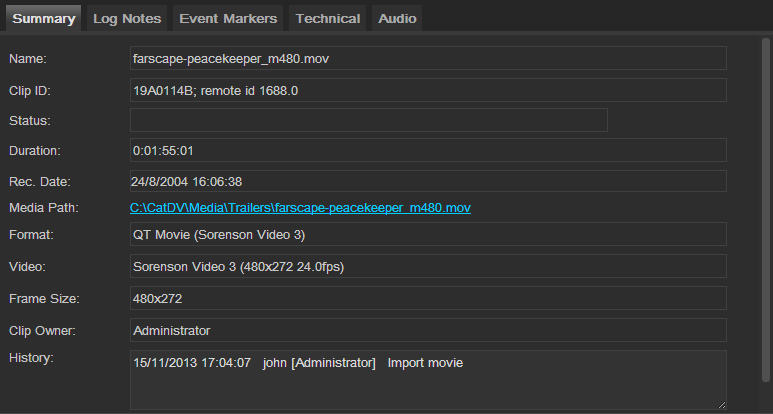
Task: Focus the empty Status field
Action: [369, 120]
